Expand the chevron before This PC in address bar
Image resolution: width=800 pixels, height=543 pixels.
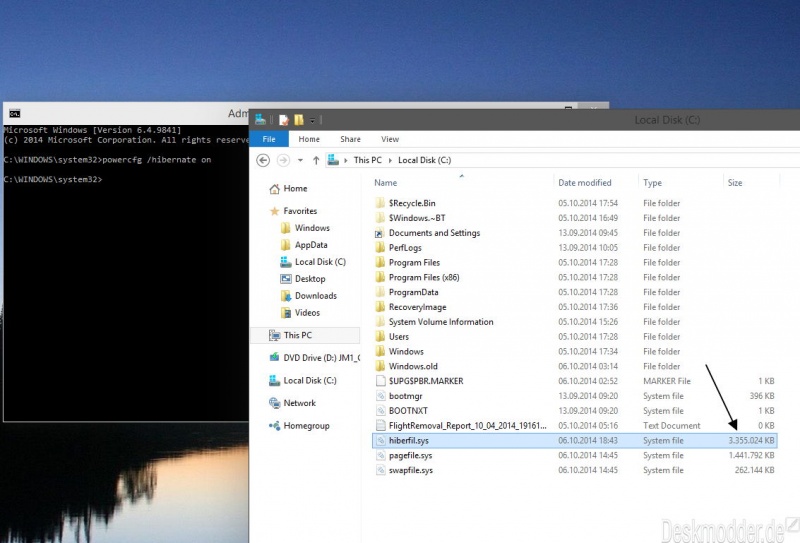[345, 160]
